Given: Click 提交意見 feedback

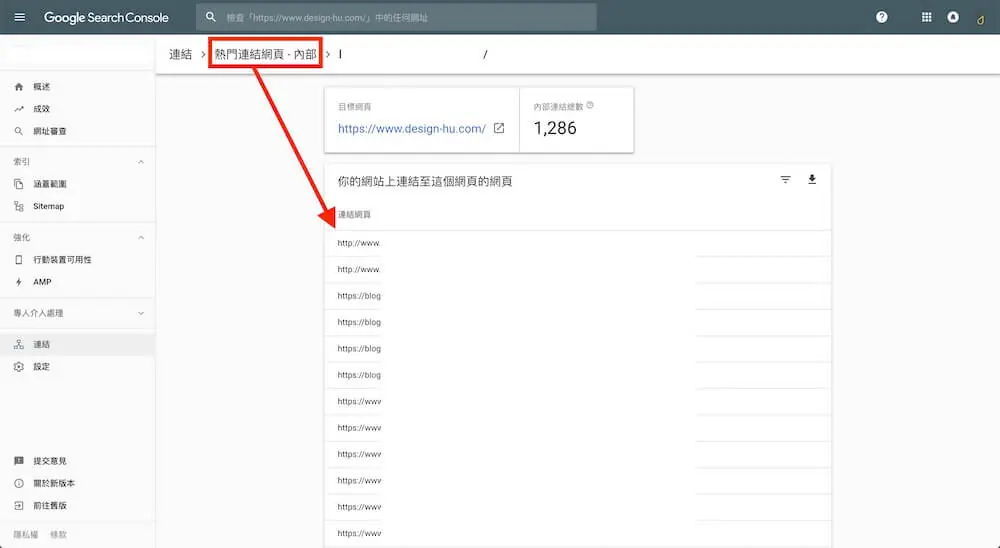Looking at the screenshot, I should (x=50, y=461).
